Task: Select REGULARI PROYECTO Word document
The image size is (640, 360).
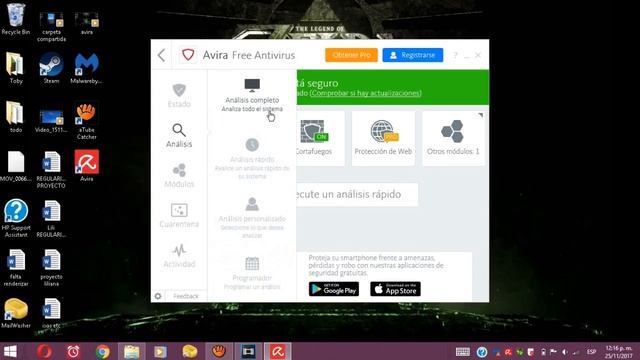Action: pos(51,169)
